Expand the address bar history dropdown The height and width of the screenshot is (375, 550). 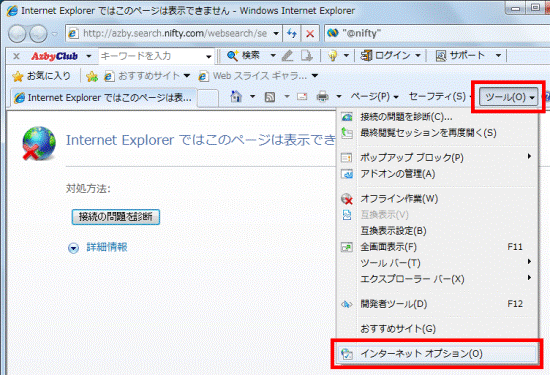(x=276, y=34)
